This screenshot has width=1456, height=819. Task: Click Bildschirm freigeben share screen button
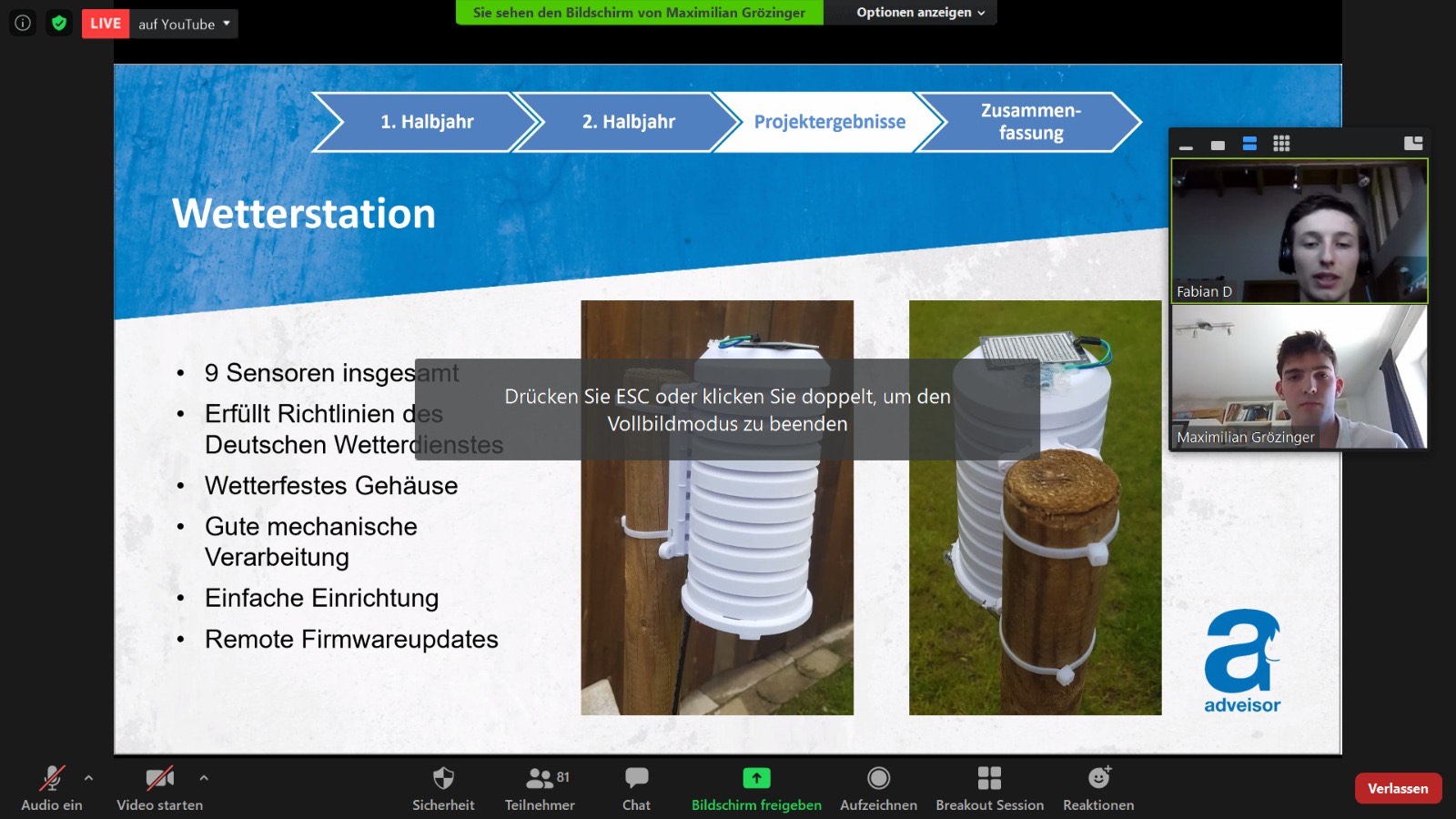click(756, 787)
